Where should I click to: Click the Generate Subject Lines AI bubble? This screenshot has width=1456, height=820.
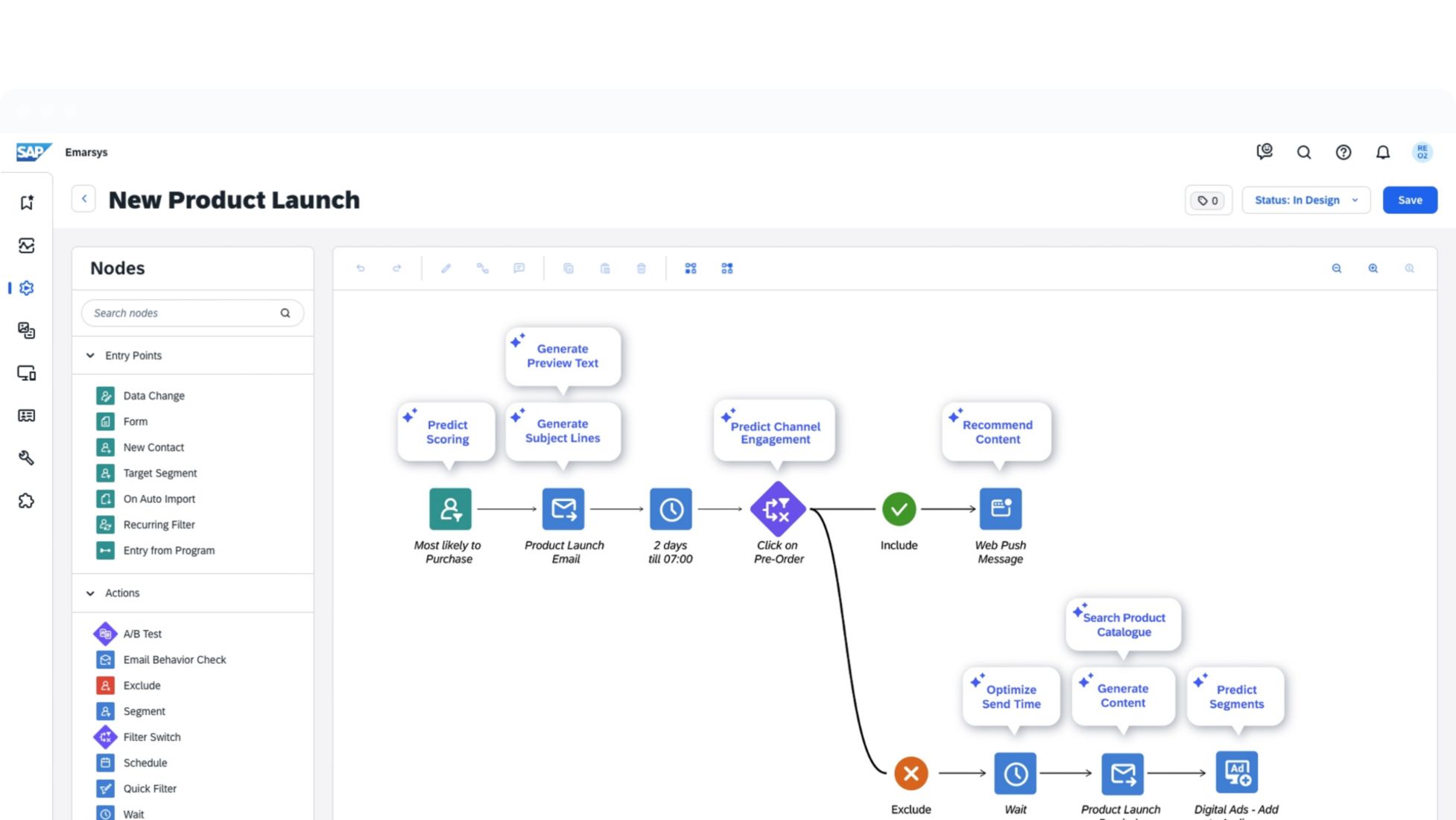[x=563, y=431]
